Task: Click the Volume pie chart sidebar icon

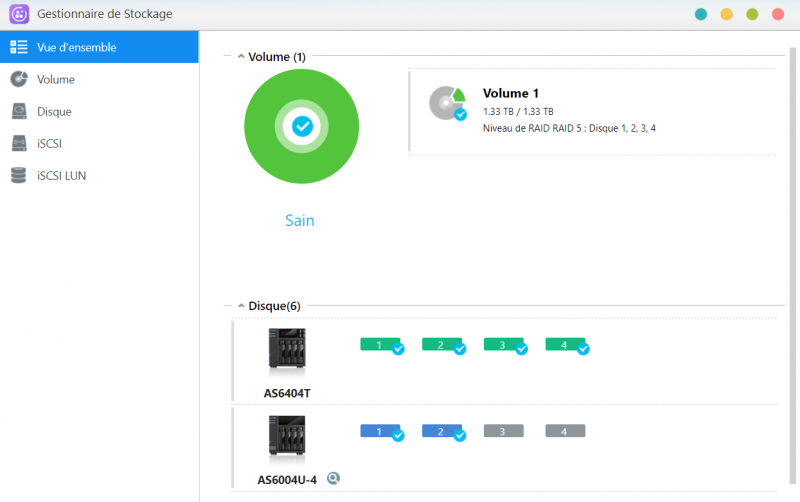Action: 19,79
